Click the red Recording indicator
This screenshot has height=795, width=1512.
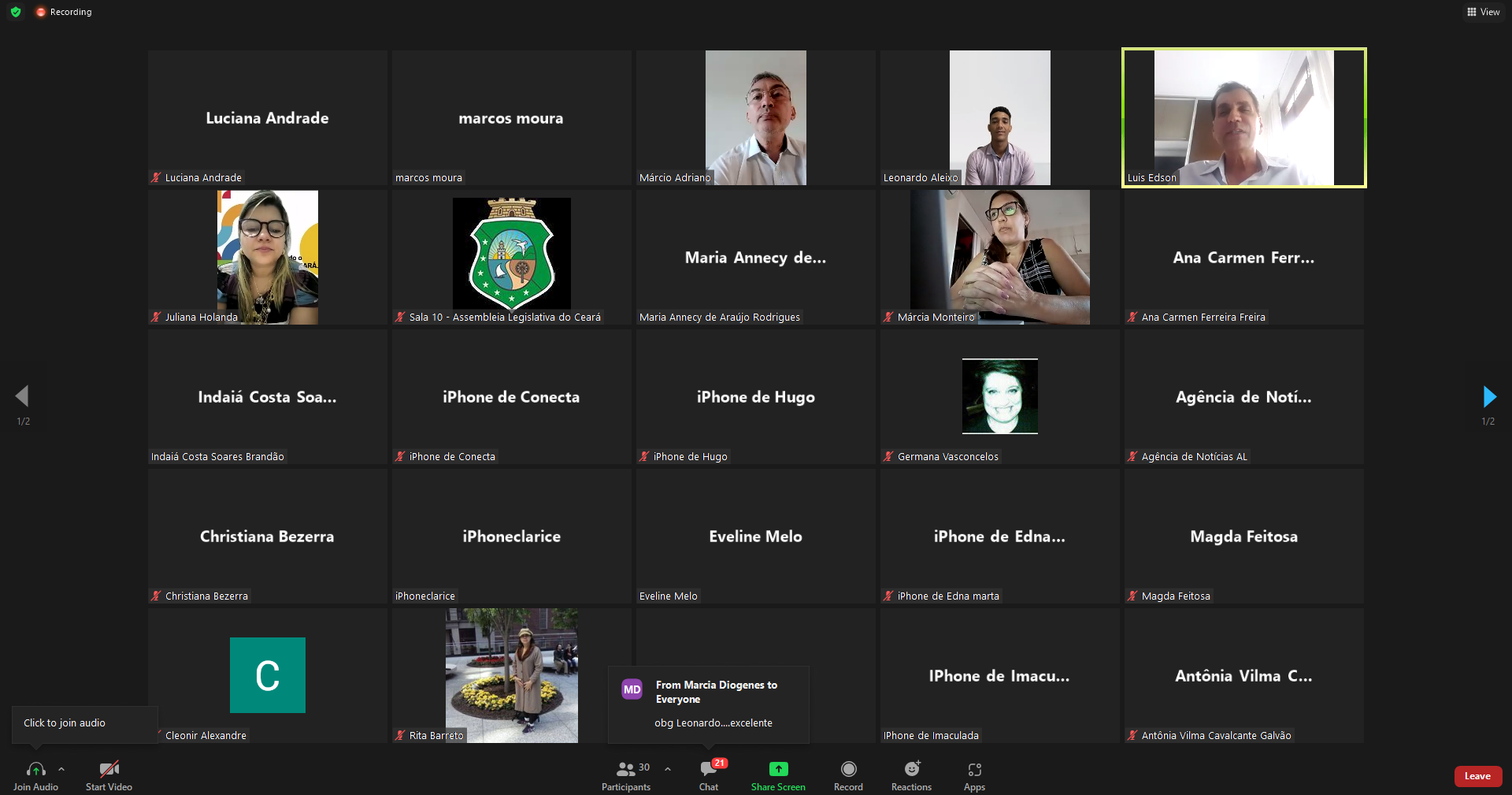pos(64,12)
